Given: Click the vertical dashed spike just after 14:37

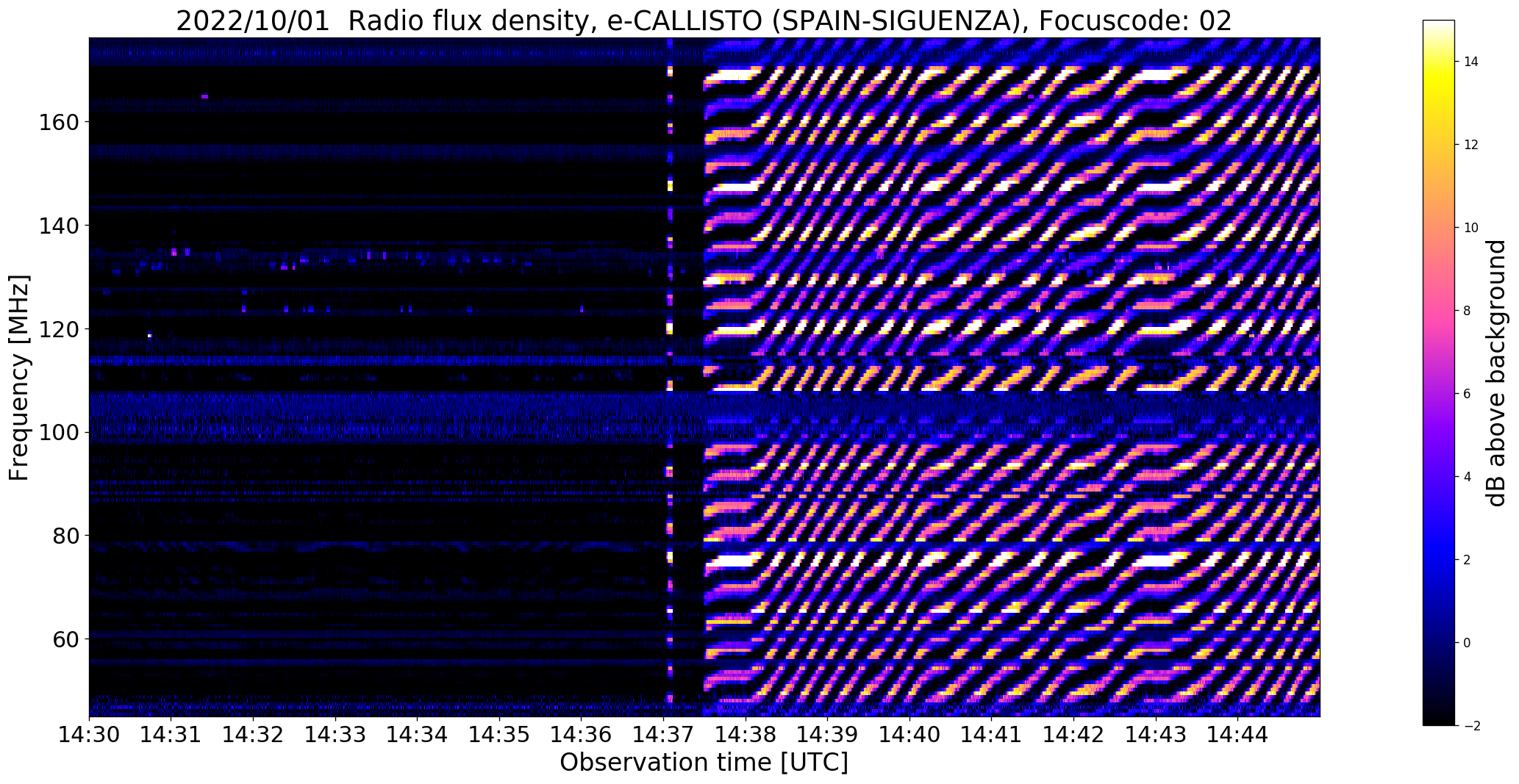Looking at the screenshot, I should [x=670, y=377].
